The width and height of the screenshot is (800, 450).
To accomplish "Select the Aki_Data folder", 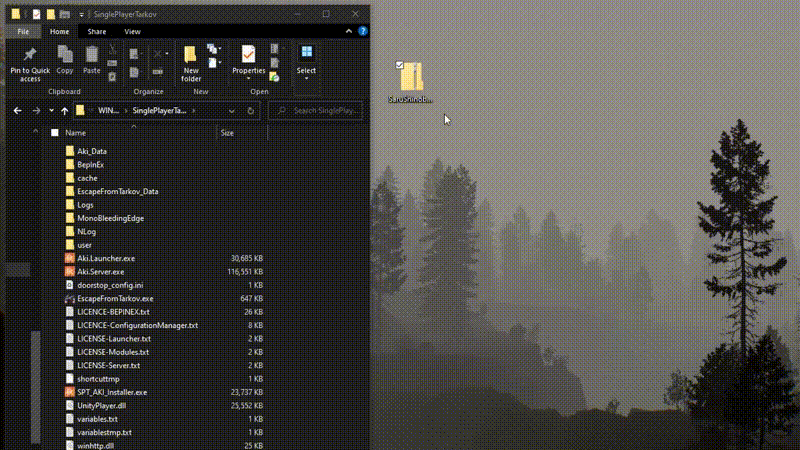I will pos(92,152).
